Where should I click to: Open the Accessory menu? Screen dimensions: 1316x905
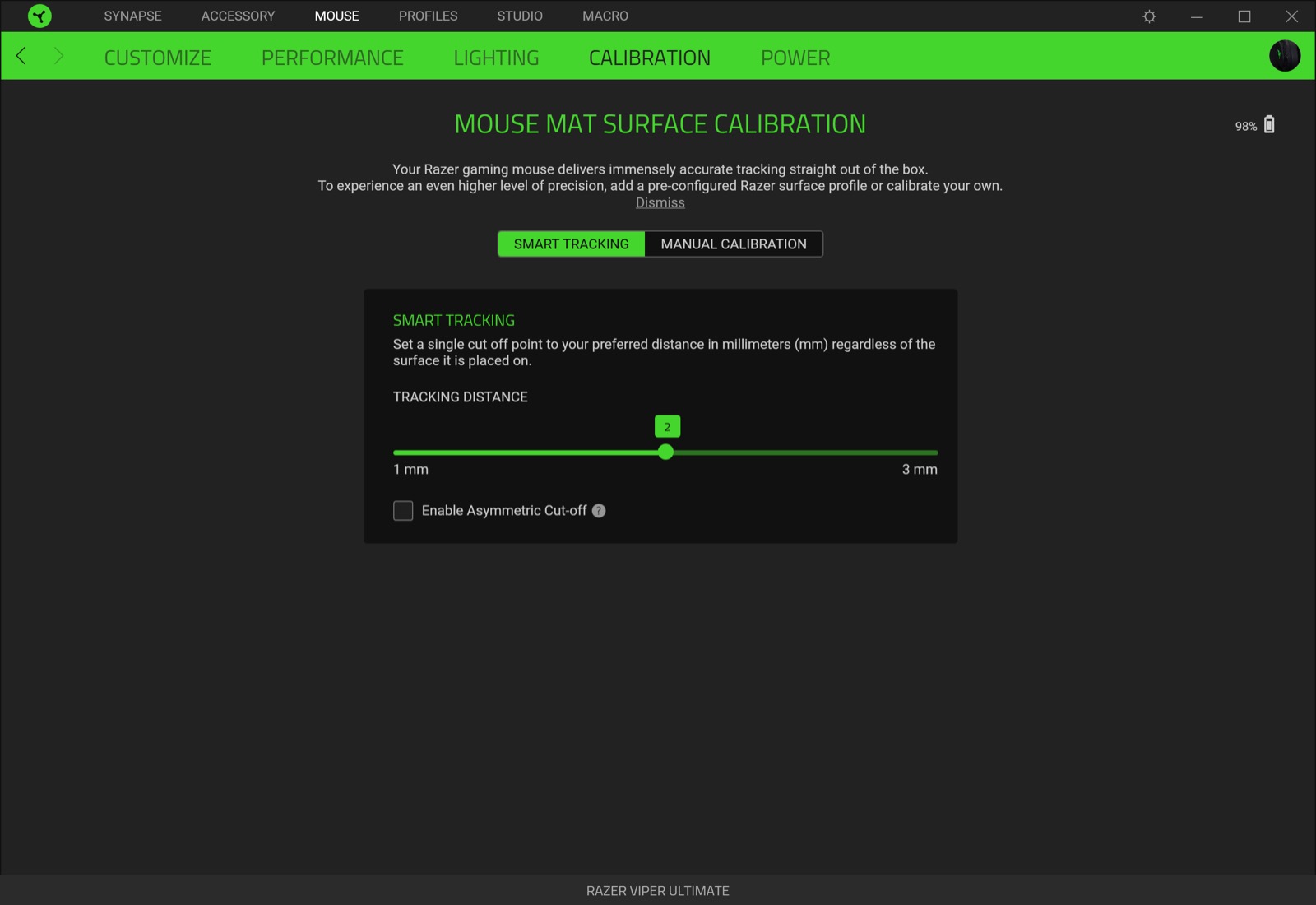[239, 16]
